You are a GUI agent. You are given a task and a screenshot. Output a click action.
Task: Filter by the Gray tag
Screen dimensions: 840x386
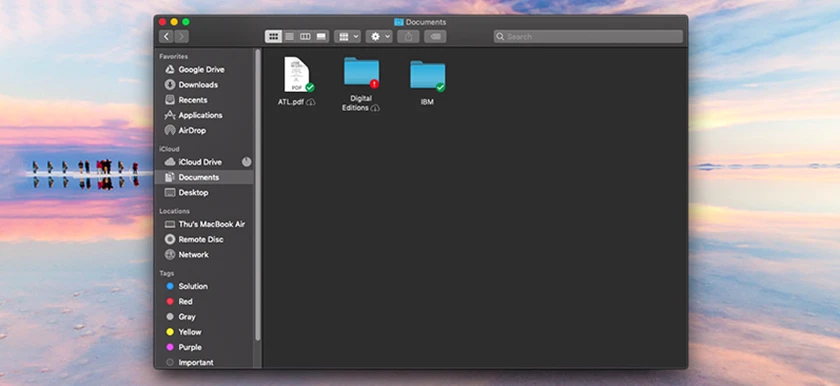(204, 317)
